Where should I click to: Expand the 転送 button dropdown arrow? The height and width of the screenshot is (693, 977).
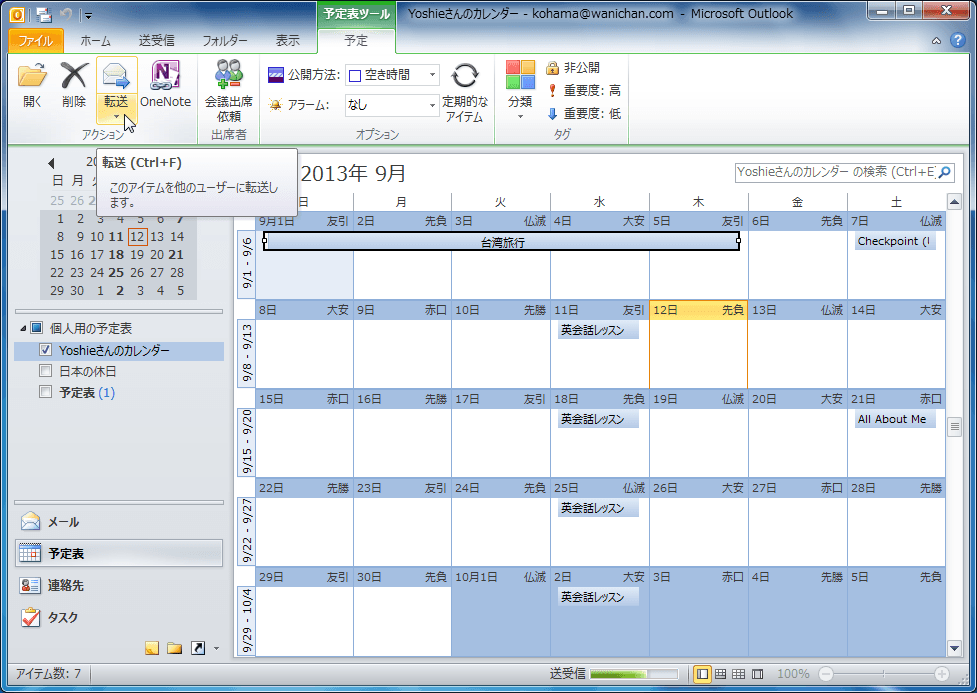pos(117,117)
